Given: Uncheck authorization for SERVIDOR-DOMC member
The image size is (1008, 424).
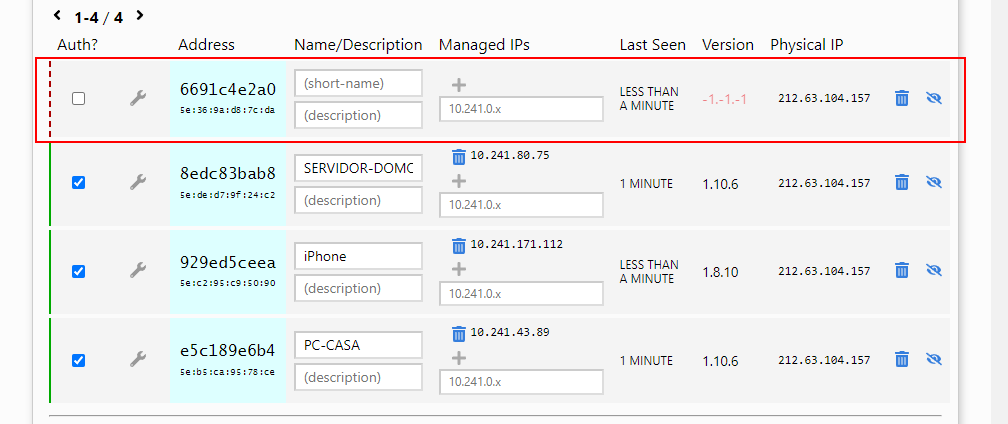Looking at the screenshot, I should [x=79, y=183].
